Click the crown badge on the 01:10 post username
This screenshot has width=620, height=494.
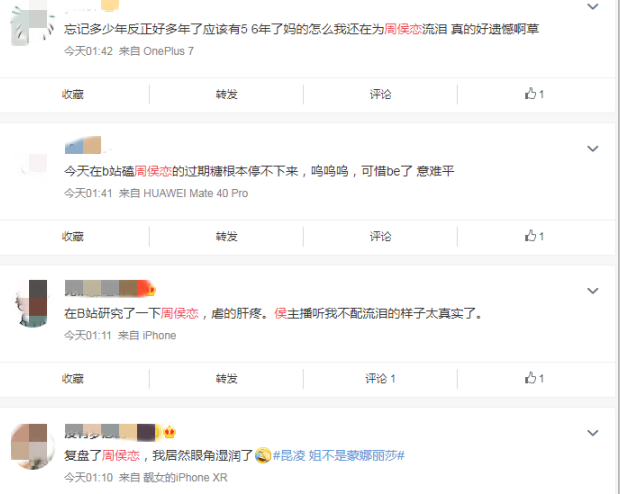[x=169, y=432]
